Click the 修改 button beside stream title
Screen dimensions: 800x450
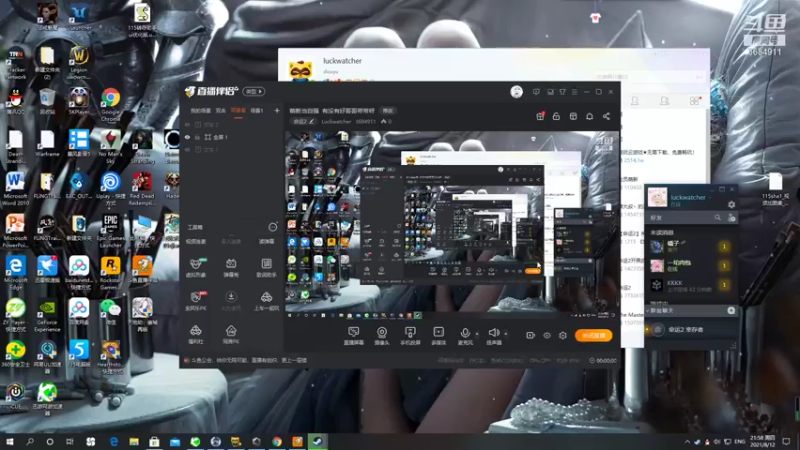coord(388,111)
